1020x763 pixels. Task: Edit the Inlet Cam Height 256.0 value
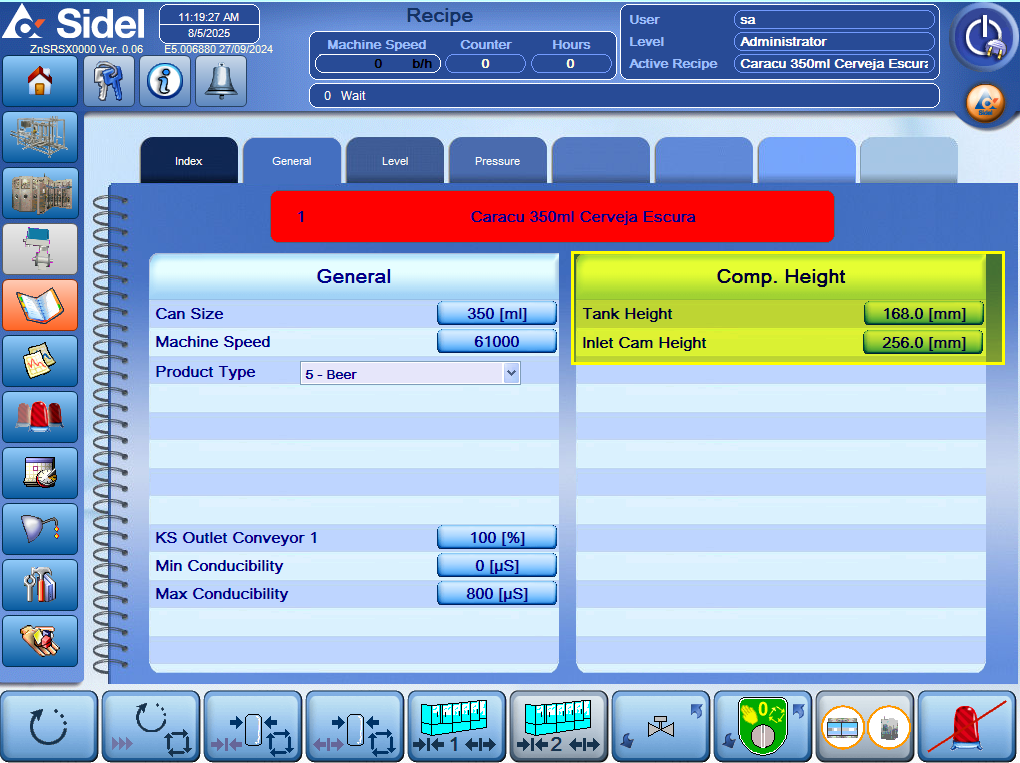924,343
